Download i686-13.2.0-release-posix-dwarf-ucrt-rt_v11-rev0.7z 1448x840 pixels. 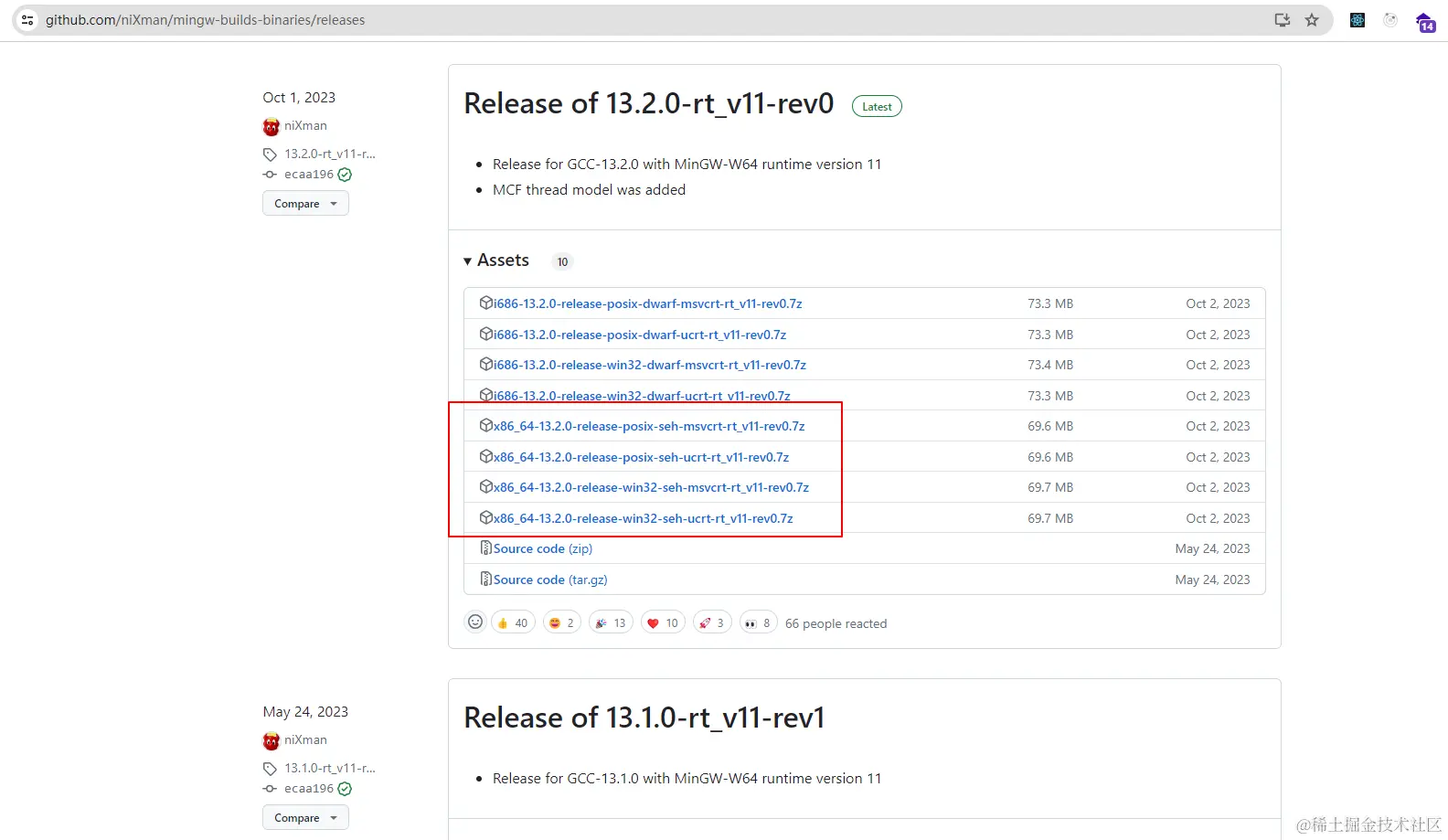[640, 335]
